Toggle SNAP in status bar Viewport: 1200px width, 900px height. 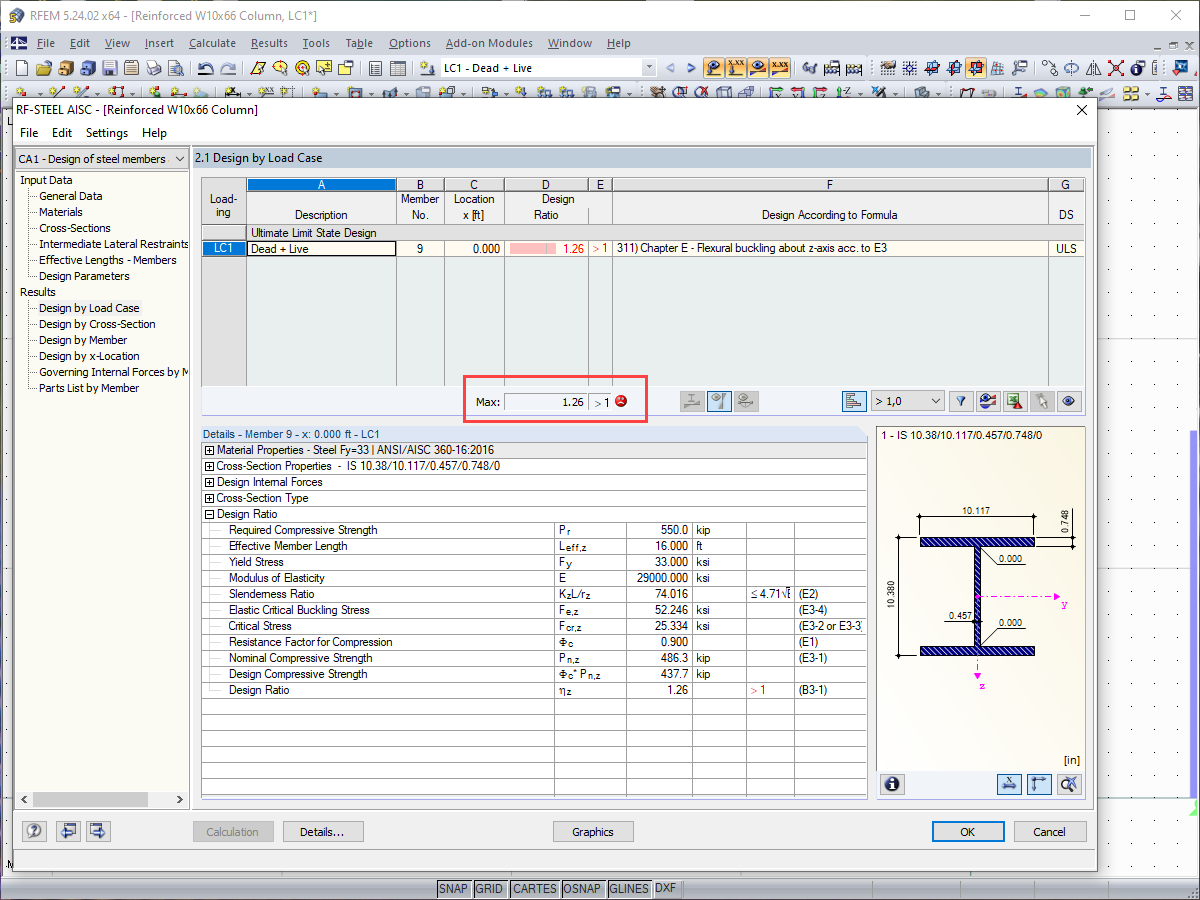click(x=453, y=888)
